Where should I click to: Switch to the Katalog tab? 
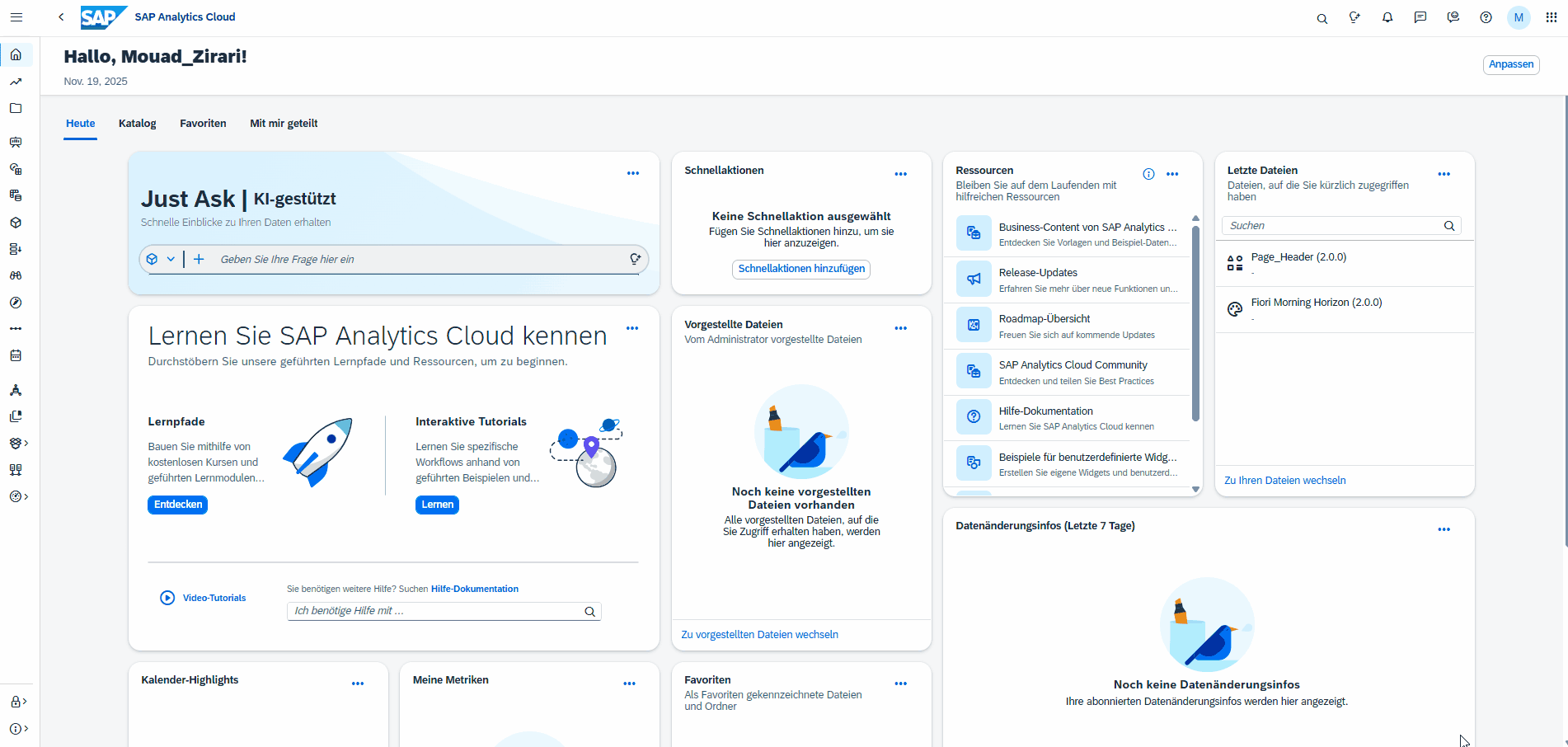[x=137, y=124]
